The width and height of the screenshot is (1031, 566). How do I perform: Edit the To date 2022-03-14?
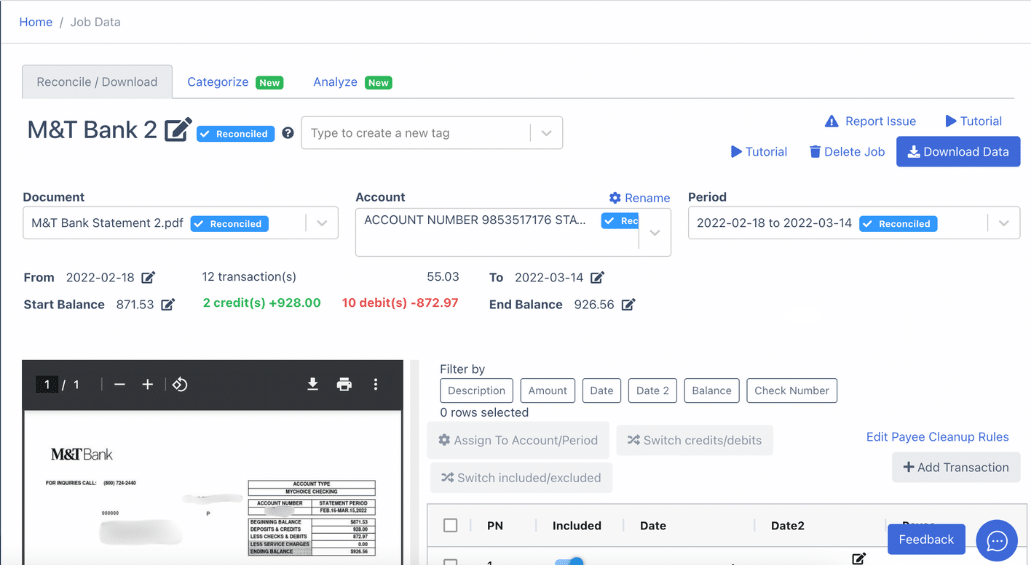(597, 277)
